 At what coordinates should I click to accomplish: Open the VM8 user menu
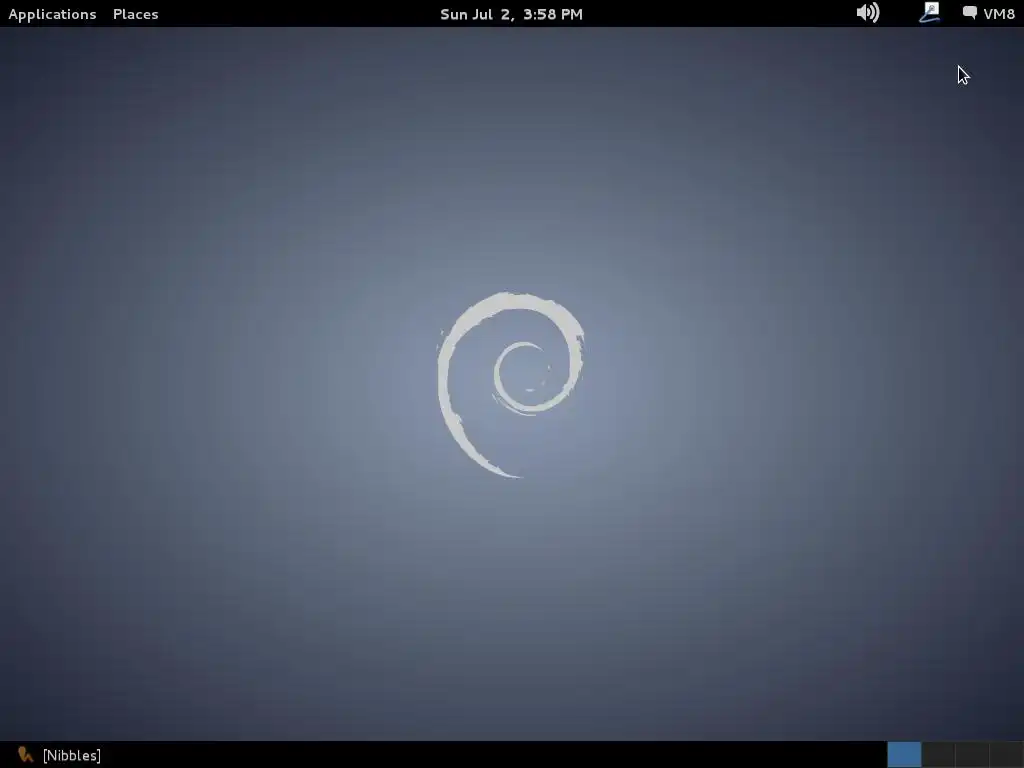[989, 14]
